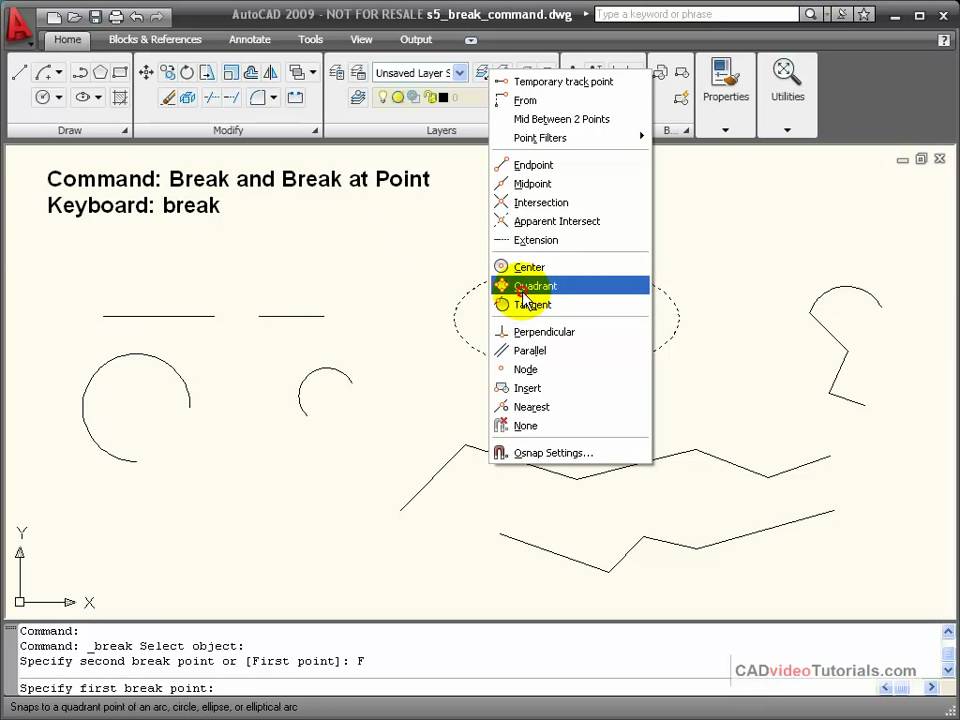Select the Mirror tool icon
This screenshot has width=960, height=720.
pos(270,73)
